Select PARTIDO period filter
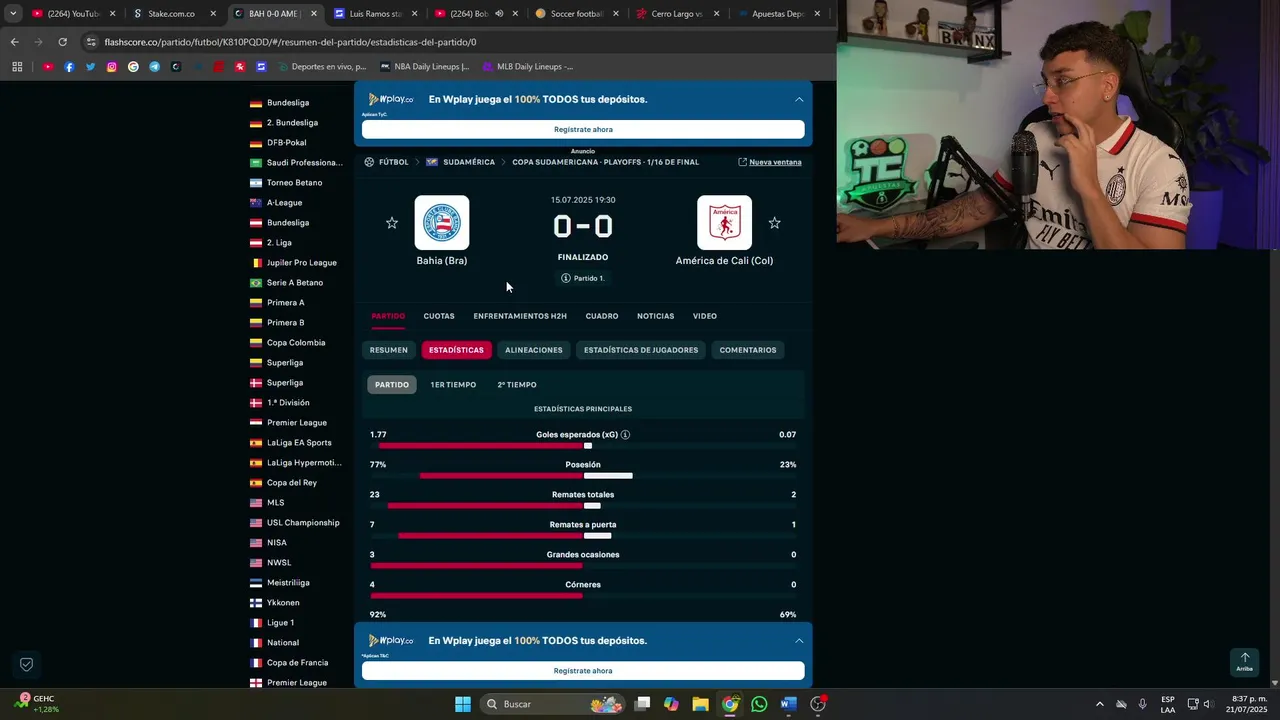 point(392,385)
